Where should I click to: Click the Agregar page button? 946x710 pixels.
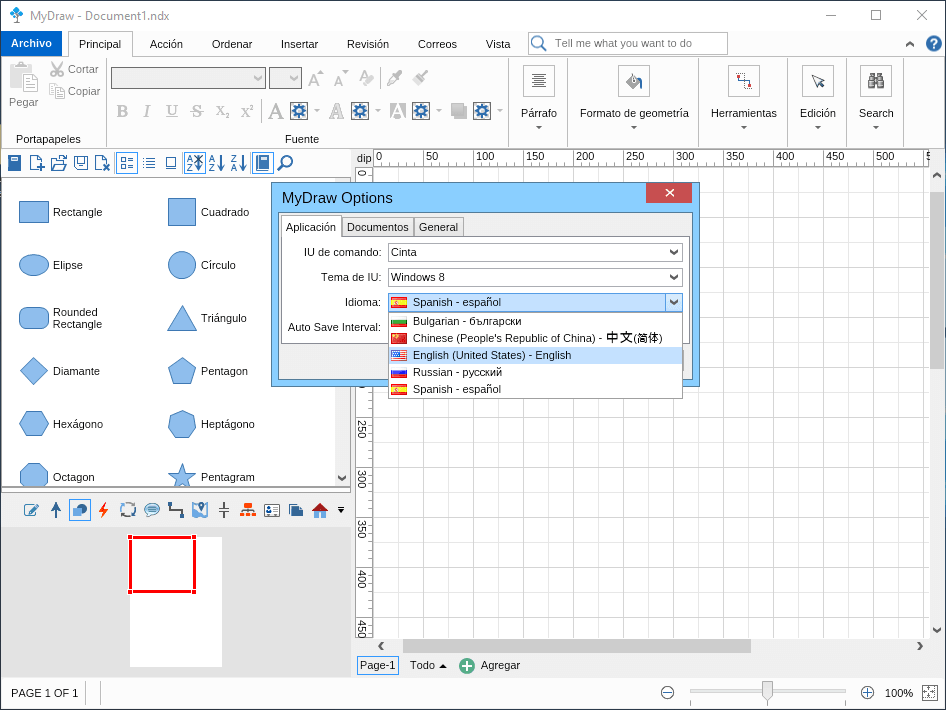point(490,665)
